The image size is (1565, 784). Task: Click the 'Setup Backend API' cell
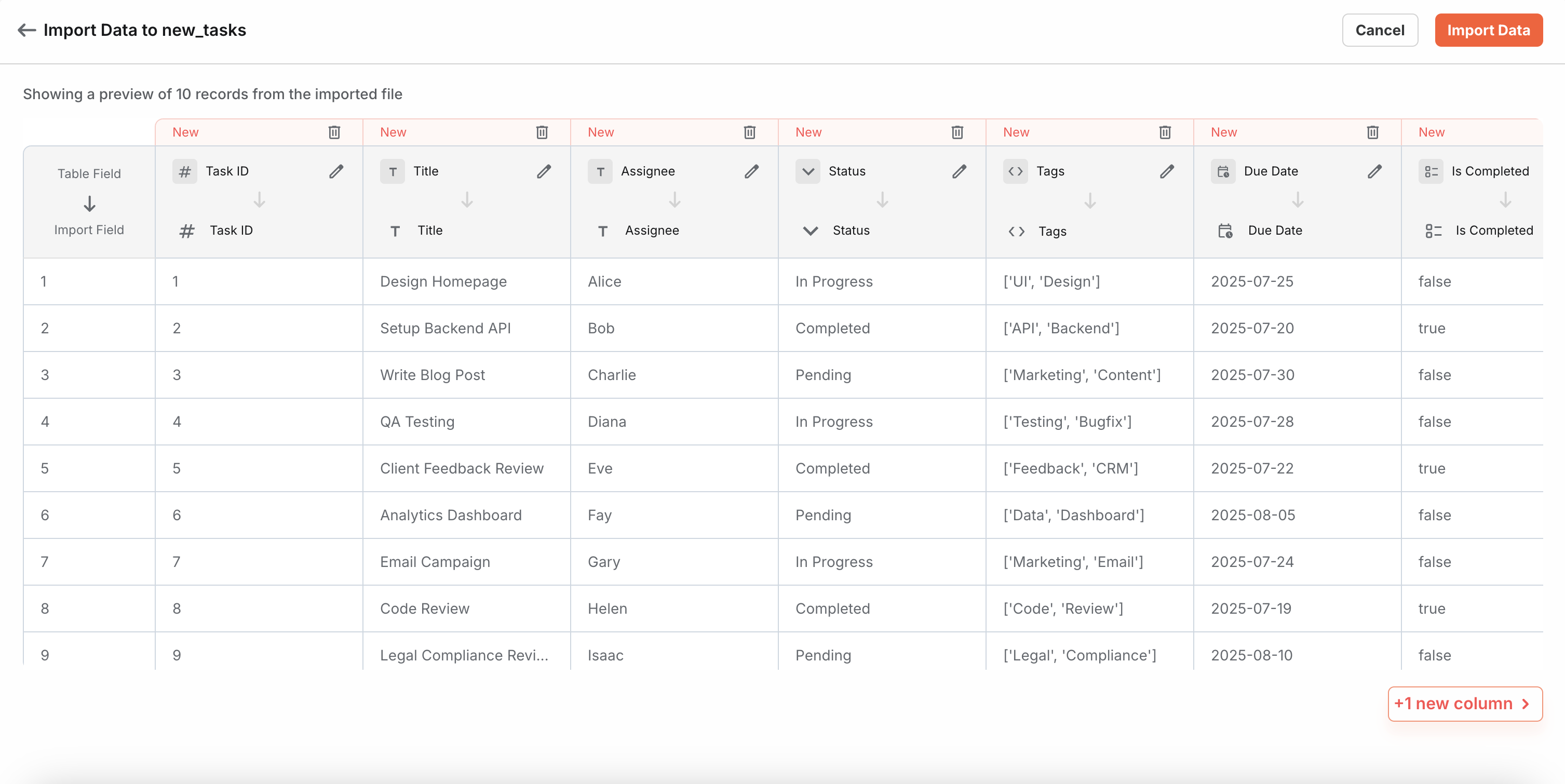click(467, 328)
